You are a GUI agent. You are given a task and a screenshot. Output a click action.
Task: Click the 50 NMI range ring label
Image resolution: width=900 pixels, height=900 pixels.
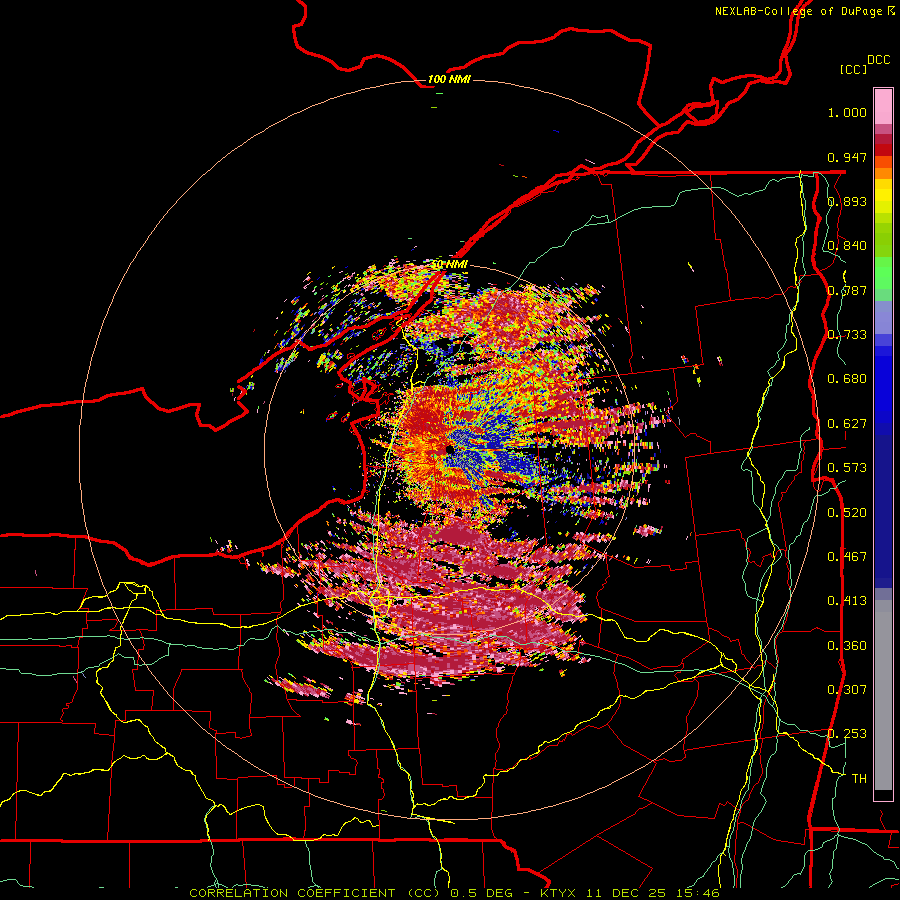click(x=449, y=264)
